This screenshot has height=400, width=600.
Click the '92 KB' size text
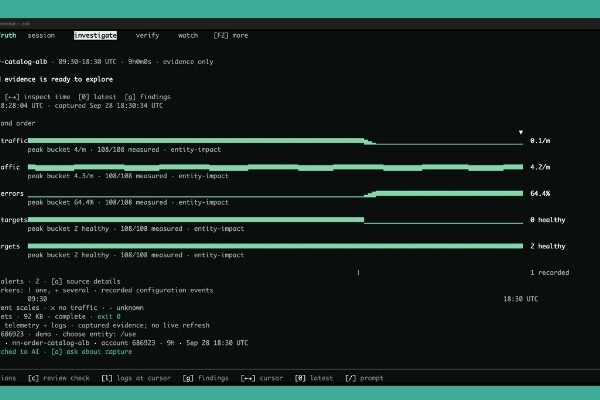(33, 317)
